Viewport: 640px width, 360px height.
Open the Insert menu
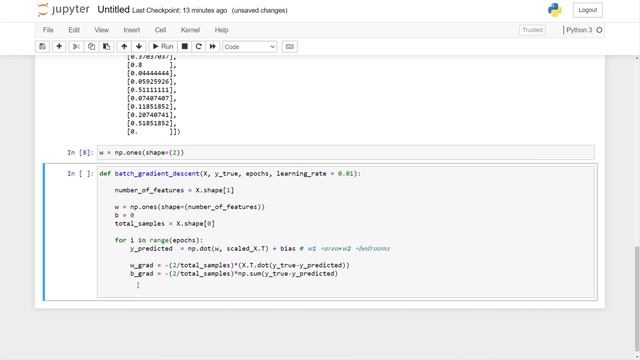(x=132, y=30)
